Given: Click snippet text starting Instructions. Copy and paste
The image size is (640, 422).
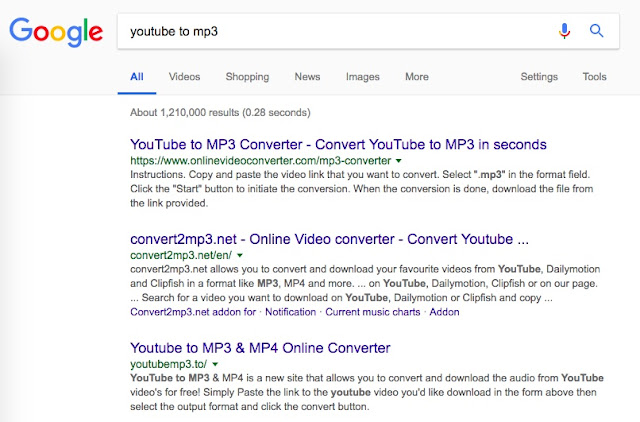Looking at the screenshot, I should pos(362,189).
